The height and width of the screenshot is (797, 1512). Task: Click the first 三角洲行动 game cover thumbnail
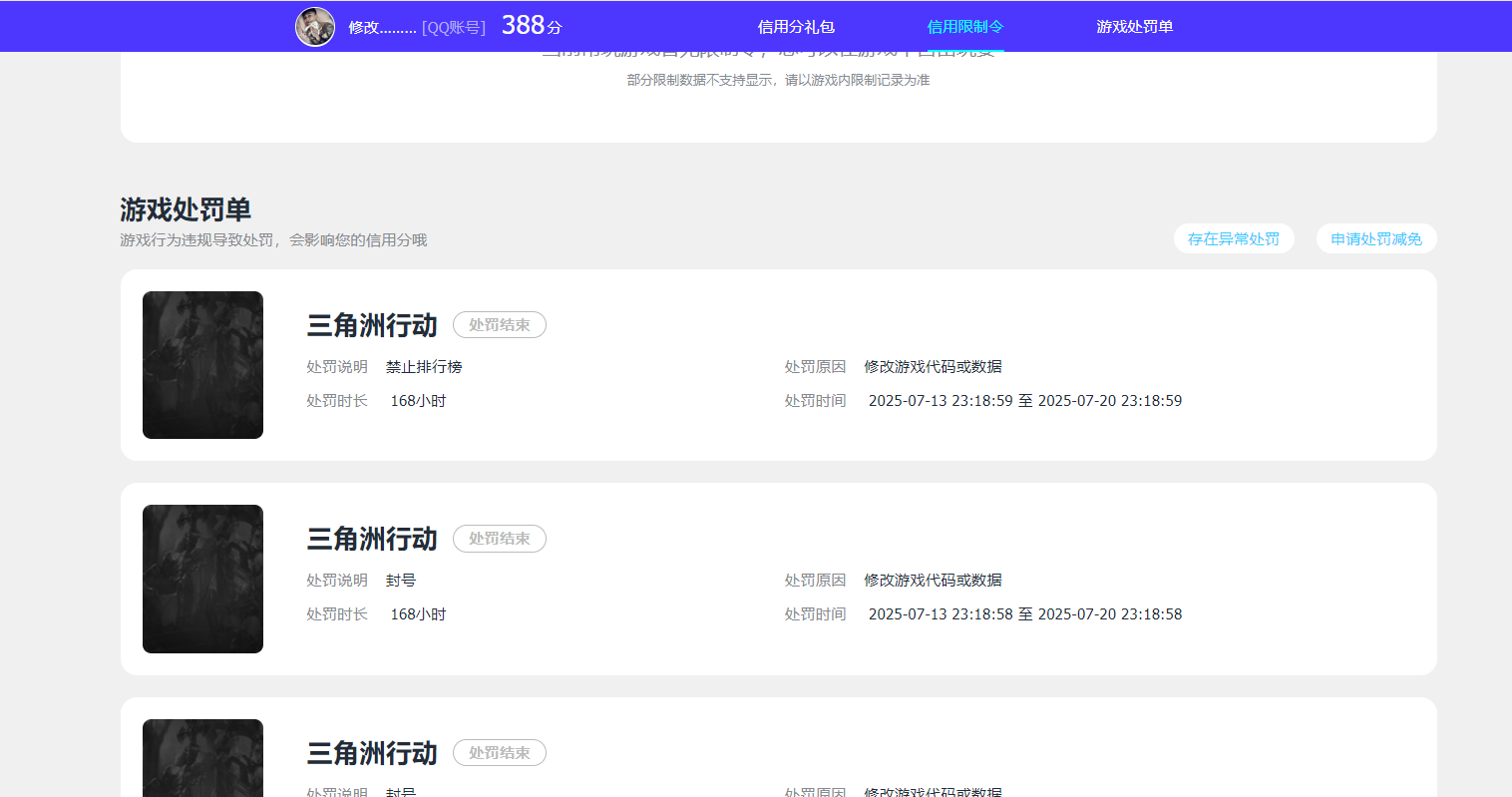(202, 364)
